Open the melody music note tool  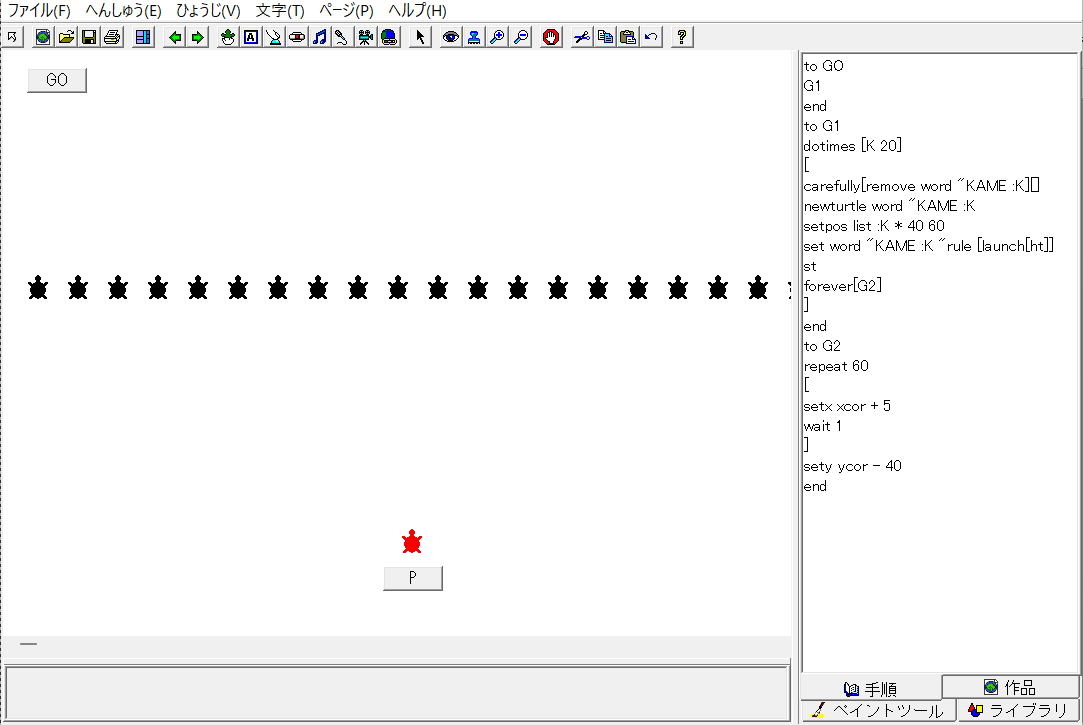pyautogui.click(x=319, y=37)
